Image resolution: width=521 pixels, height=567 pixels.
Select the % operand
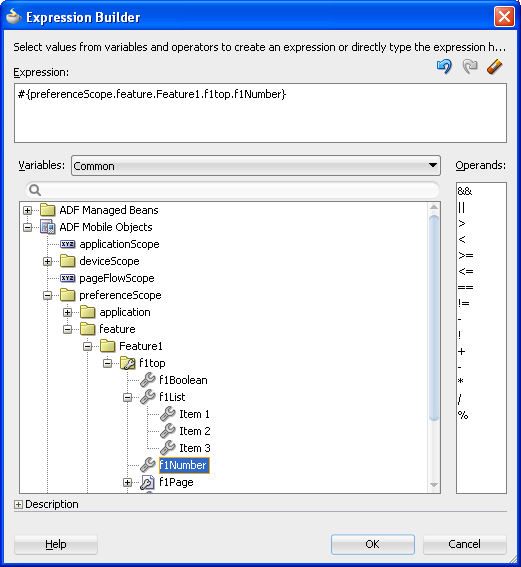tap(463, 415)
